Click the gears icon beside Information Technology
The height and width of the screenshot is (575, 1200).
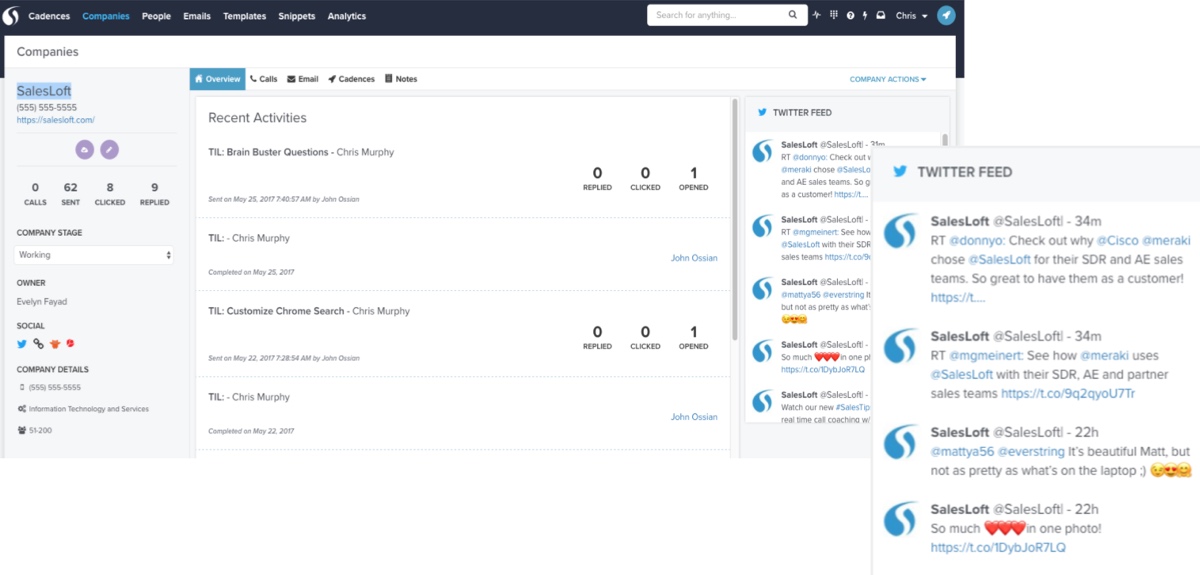[22, 409]
